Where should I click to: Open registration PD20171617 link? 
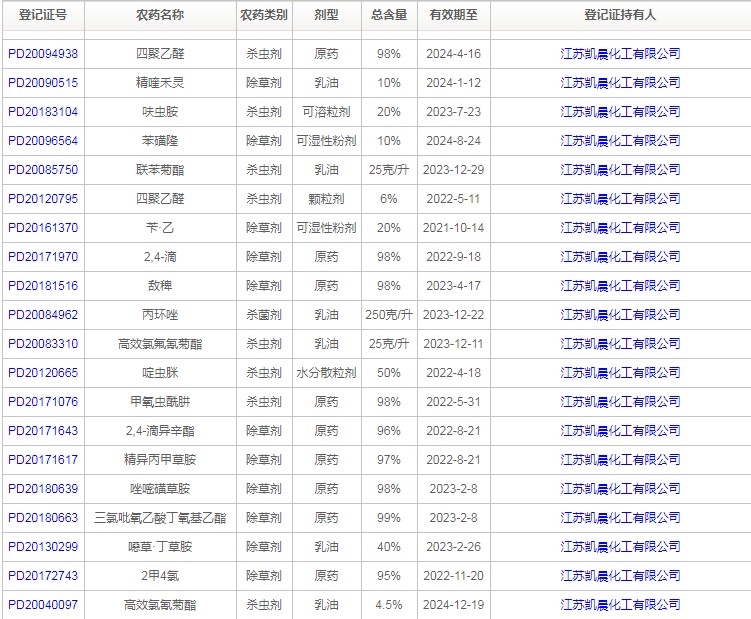[x=43, y=459]
